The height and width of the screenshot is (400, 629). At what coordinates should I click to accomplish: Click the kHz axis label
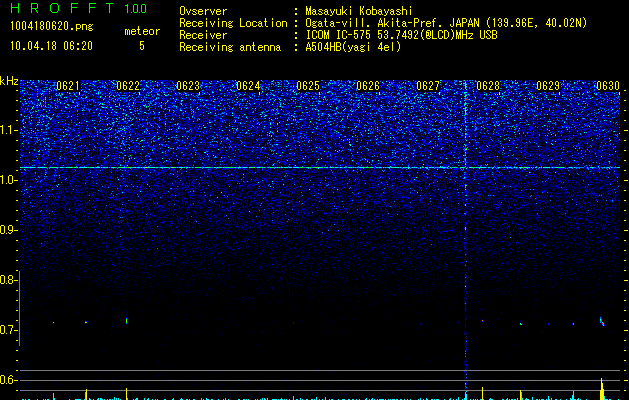[9, 81]
